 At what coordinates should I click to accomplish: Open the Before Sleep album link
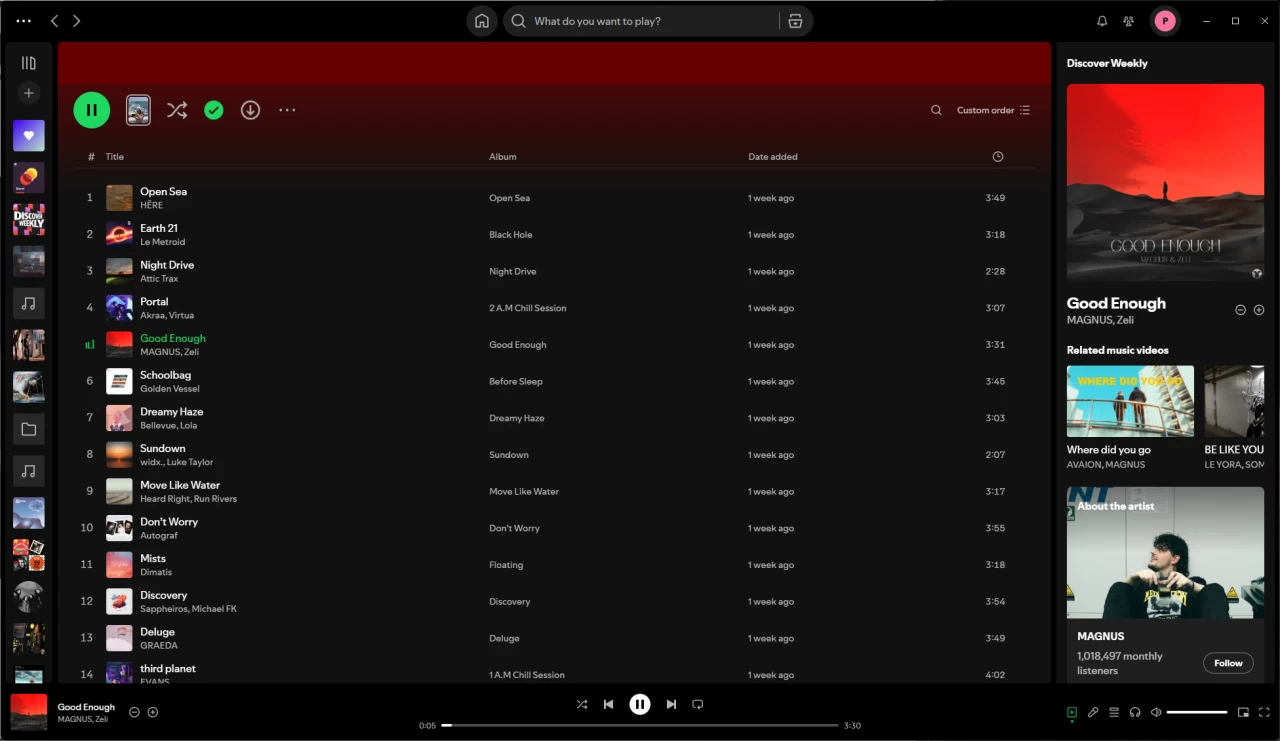tap(516, 382)
